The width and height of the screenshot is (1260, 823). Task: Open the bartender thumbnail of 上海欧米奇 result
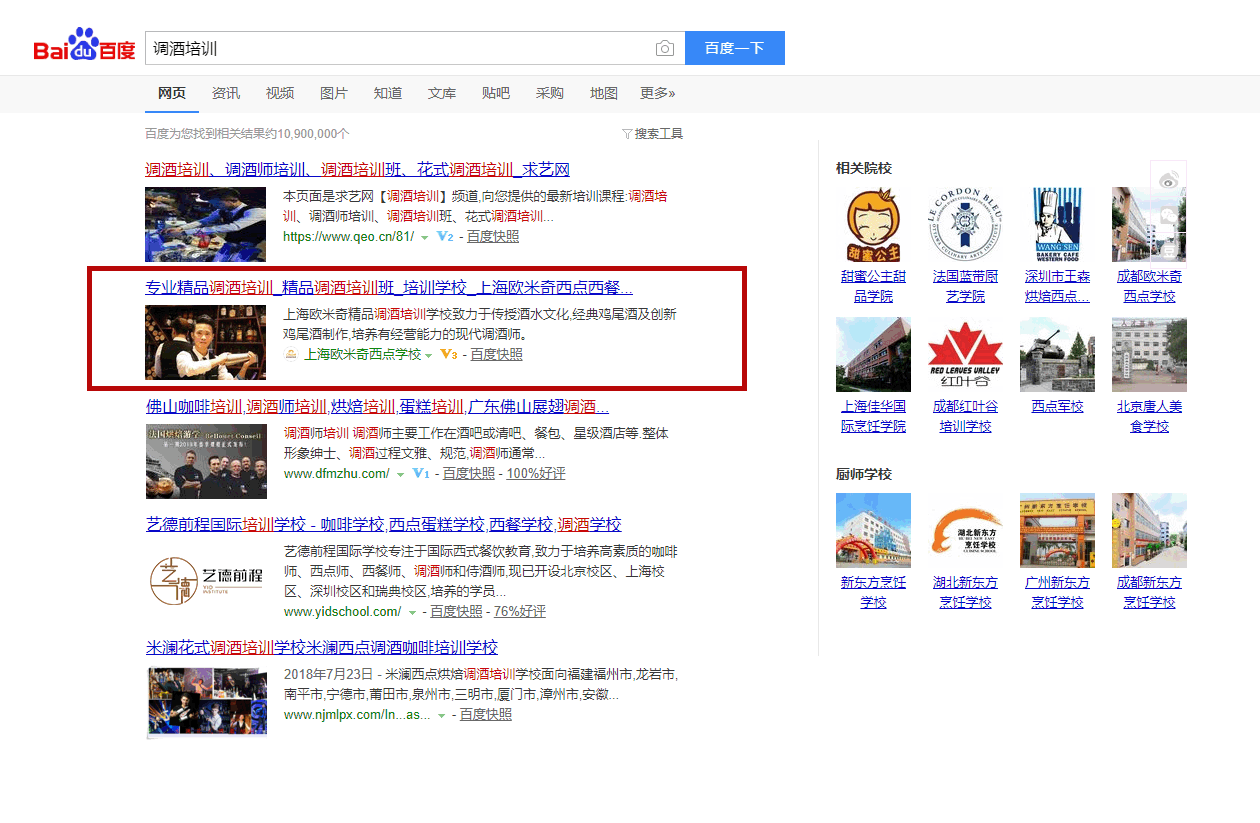click(206, 342)
